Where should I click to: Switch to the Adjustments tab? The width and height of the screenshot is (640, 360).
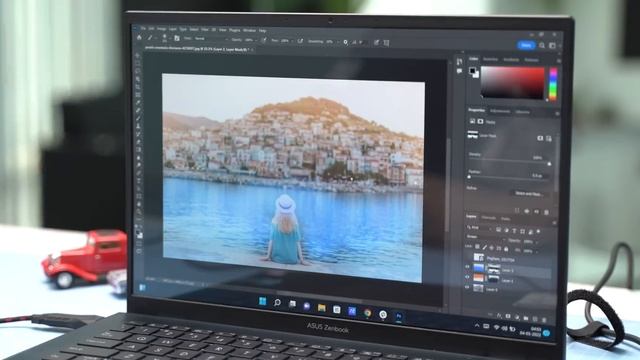(500, 111)
